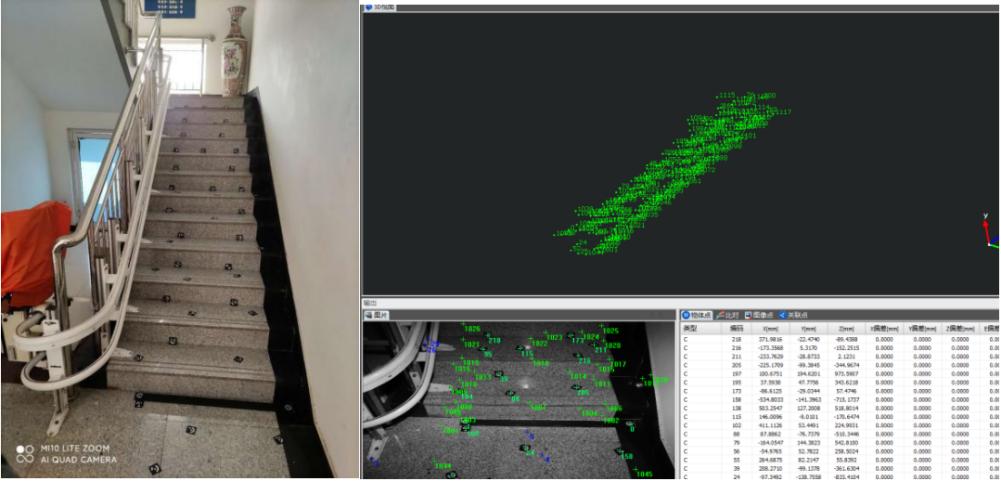Click the 3D view tab icon

click(368, 6)
